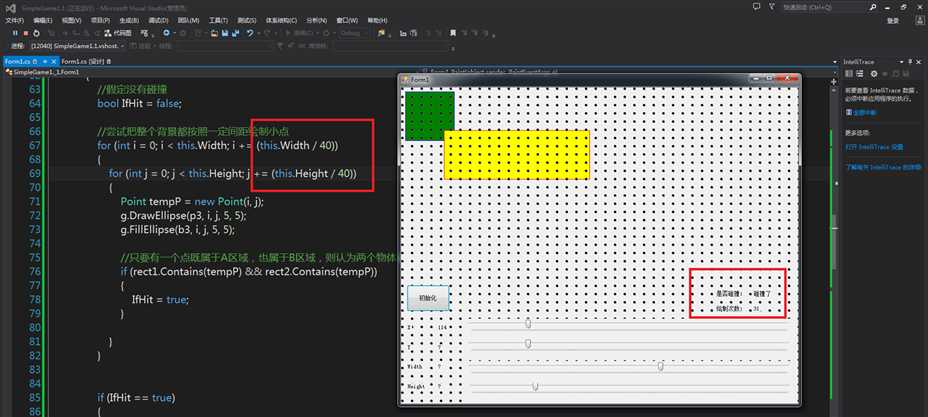The width and height of the screenshot is (928, 417).
Task: Click the 了解有关 IntelliTrace link
Action: pos(883,167)
